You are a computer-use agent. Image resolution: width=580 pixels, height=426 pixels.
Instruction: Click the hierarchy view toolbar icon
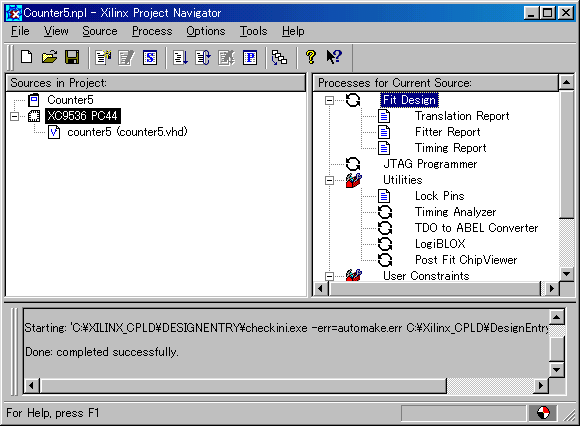(279, 58)
